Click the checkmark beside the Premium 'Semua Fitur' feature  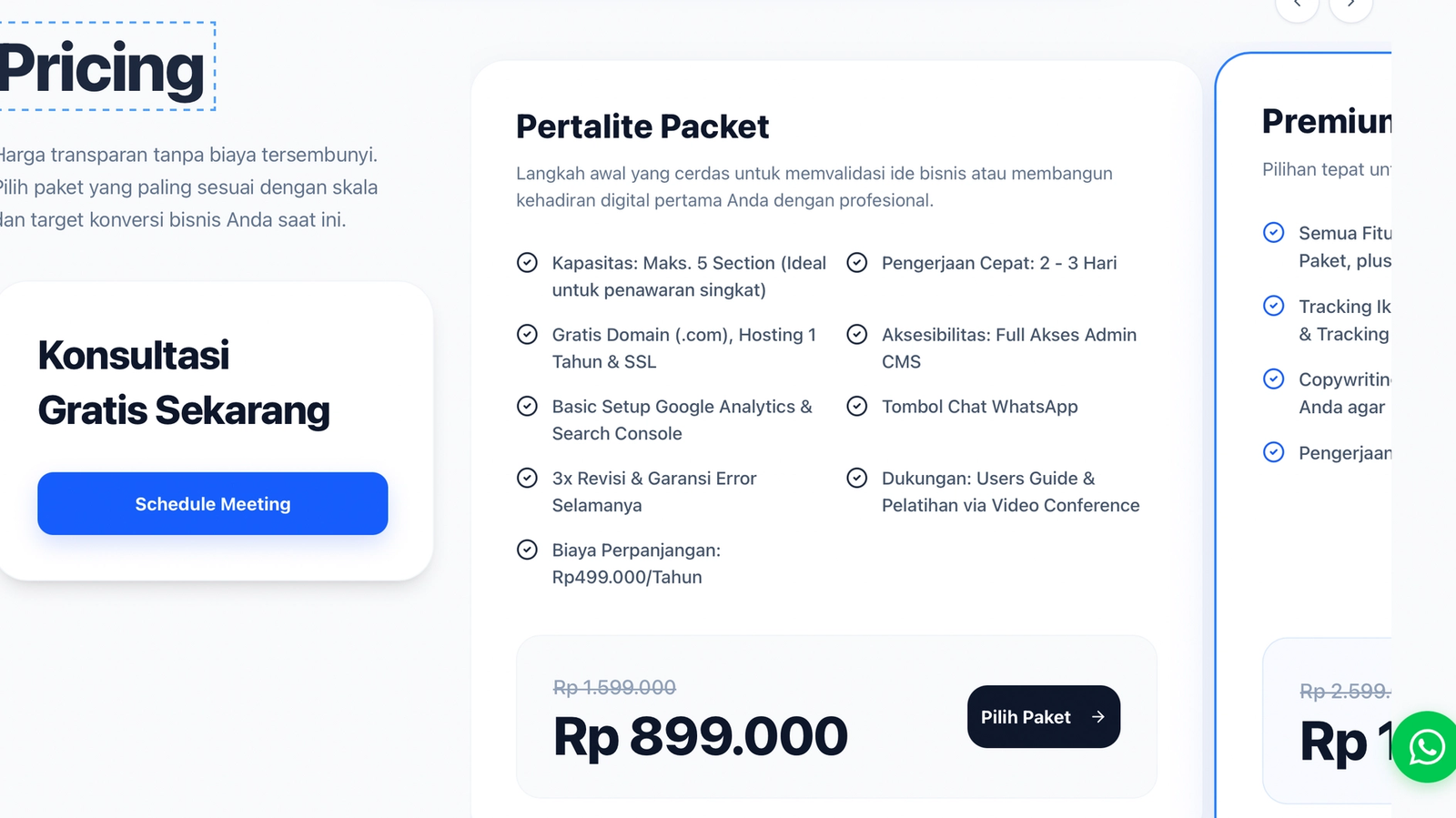pyautogui.click(x=1273, y=233)
